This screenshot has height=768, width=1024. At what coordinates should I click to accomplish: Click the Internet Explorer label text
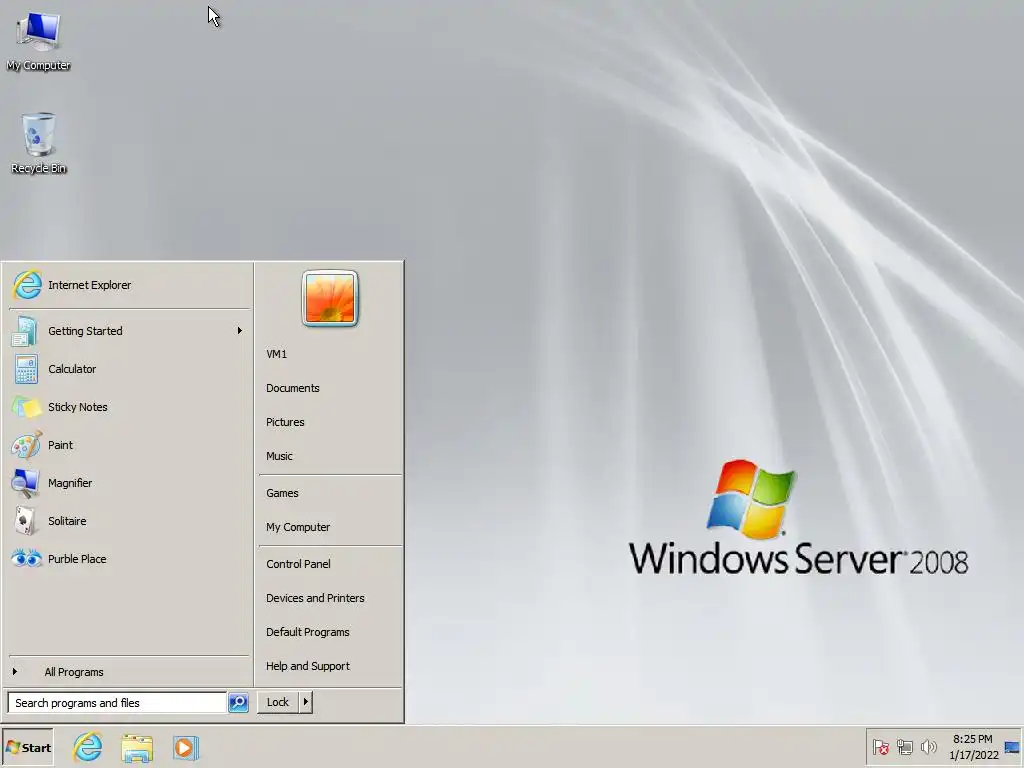(89, 285)
